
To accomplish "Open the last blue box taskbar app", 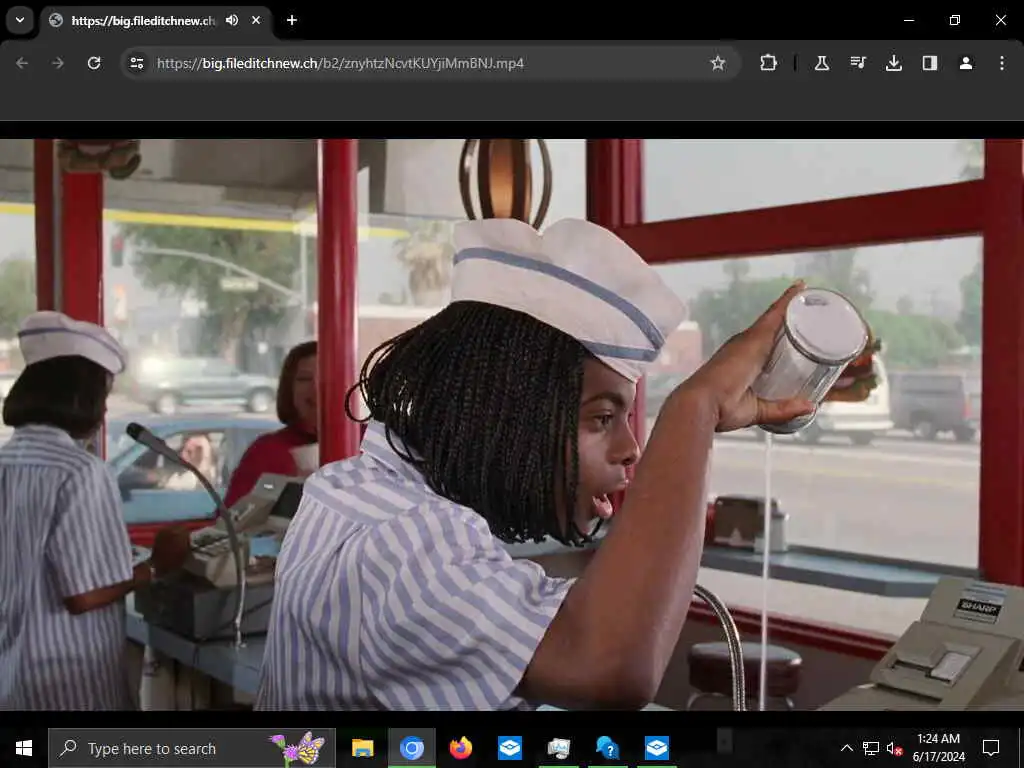I will 656,748.
